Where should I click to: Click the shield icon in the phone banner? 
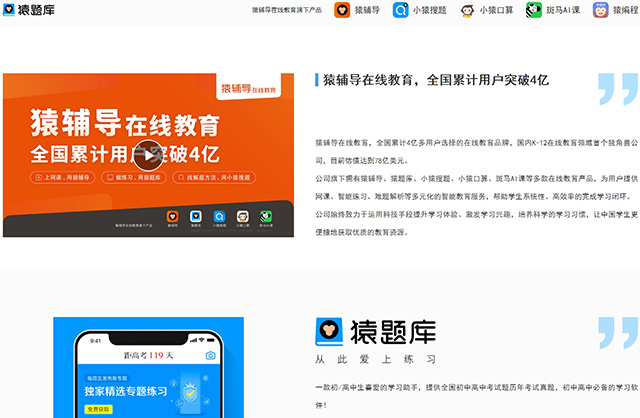[190, 393]
